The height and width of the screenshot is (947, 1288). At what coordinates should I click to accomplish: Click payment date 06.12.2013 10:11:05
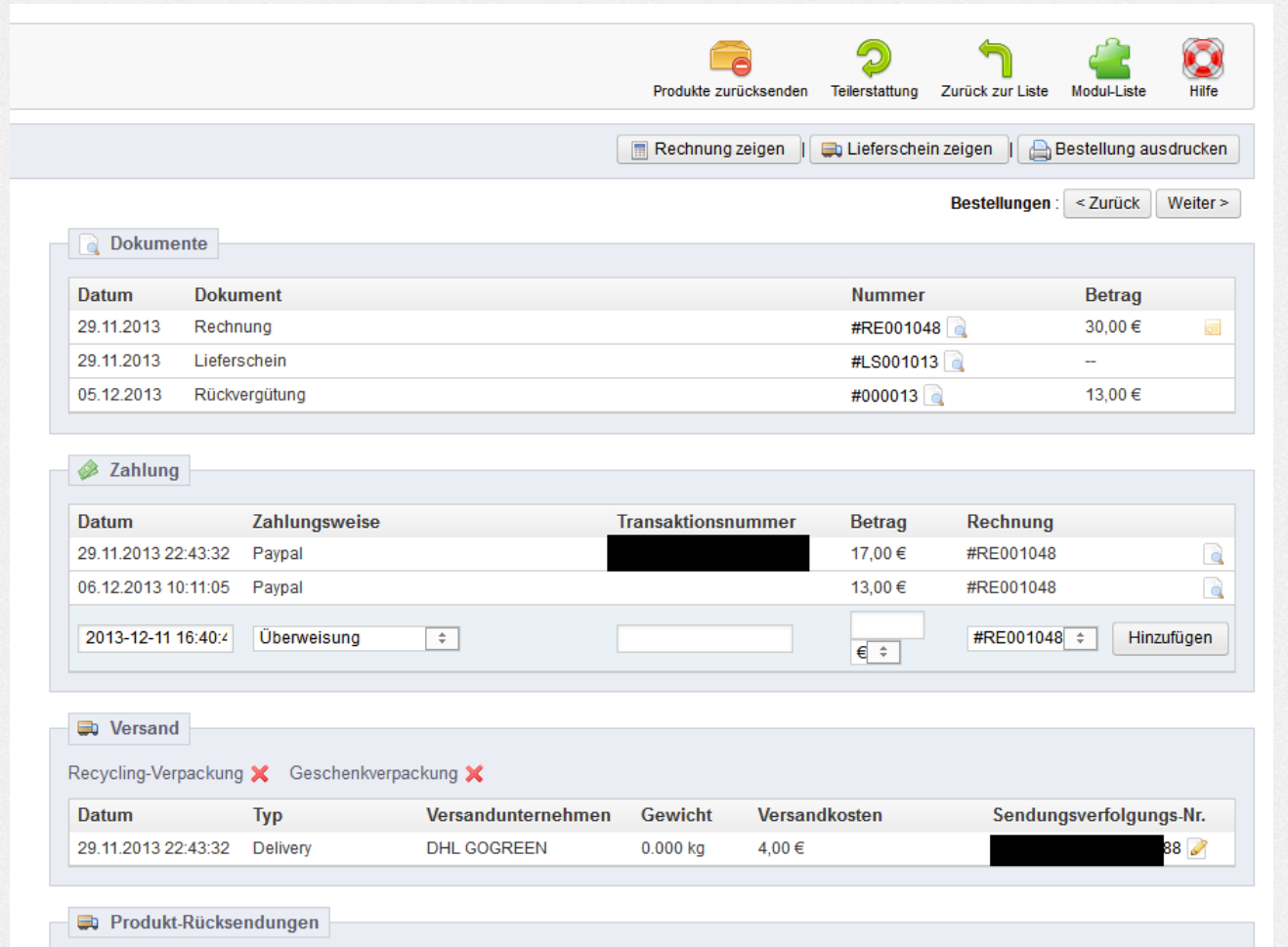click(x=153, y=587)
